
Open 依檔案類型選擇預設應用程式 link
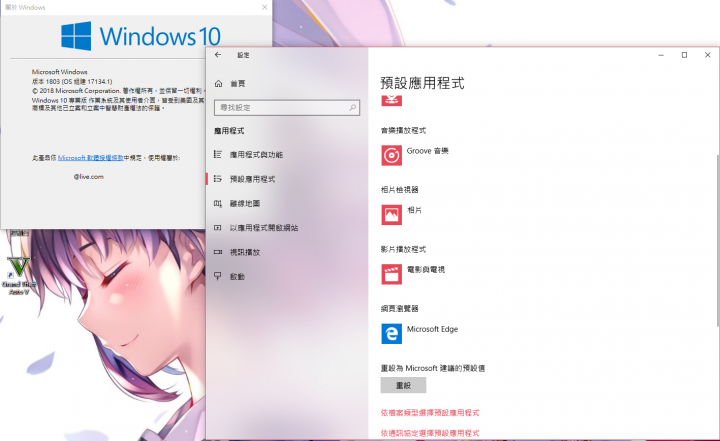click(x=430, y=413)
